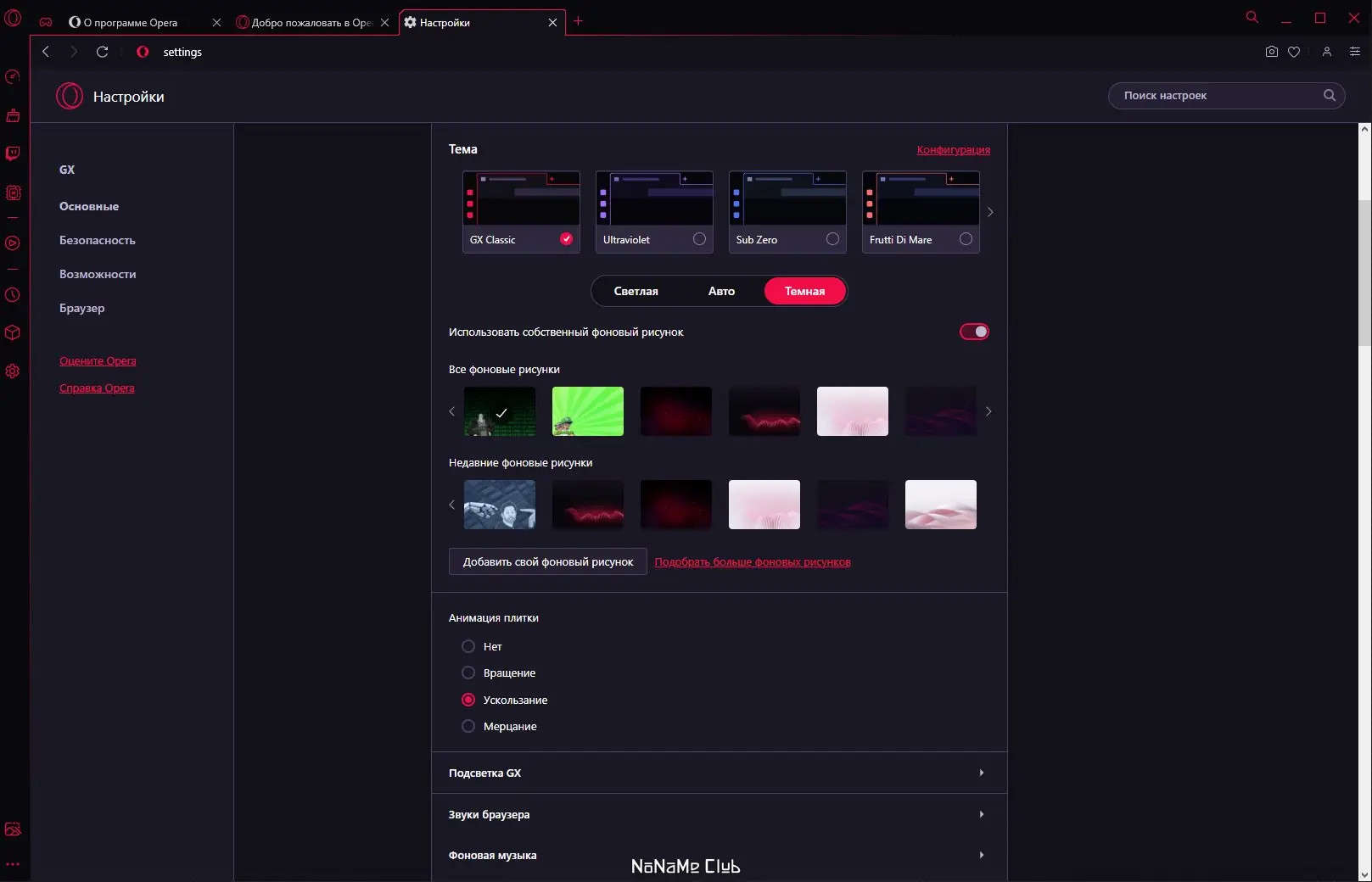Viewport: 1372px width, 882px height.
Task: Open the Opera main menu logo
Action: tap(13, 18)
